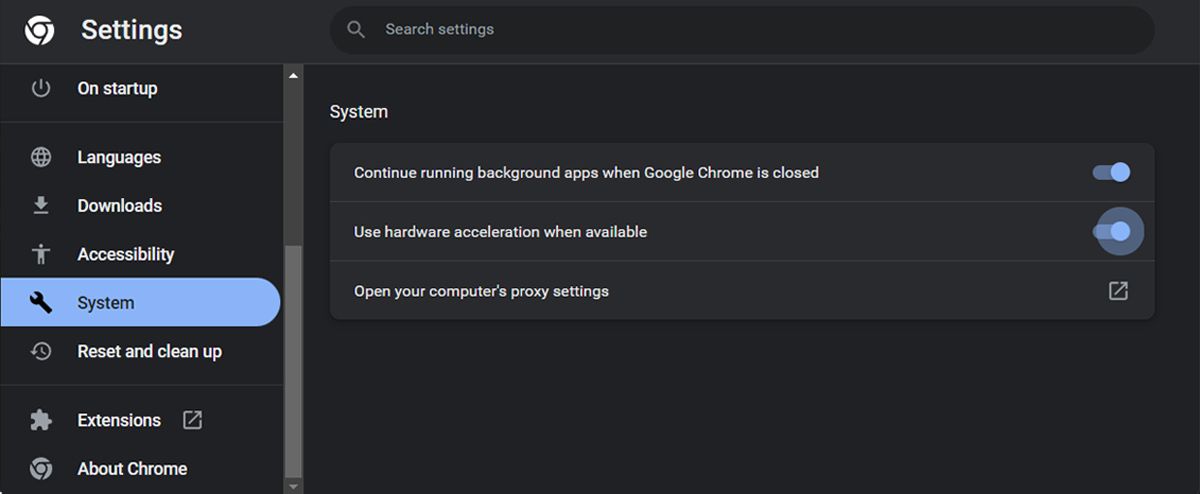This screenshot has width=1200, height=494.
Task: Toggle hardware acceleration switch off
Action: click(1111, 232)
